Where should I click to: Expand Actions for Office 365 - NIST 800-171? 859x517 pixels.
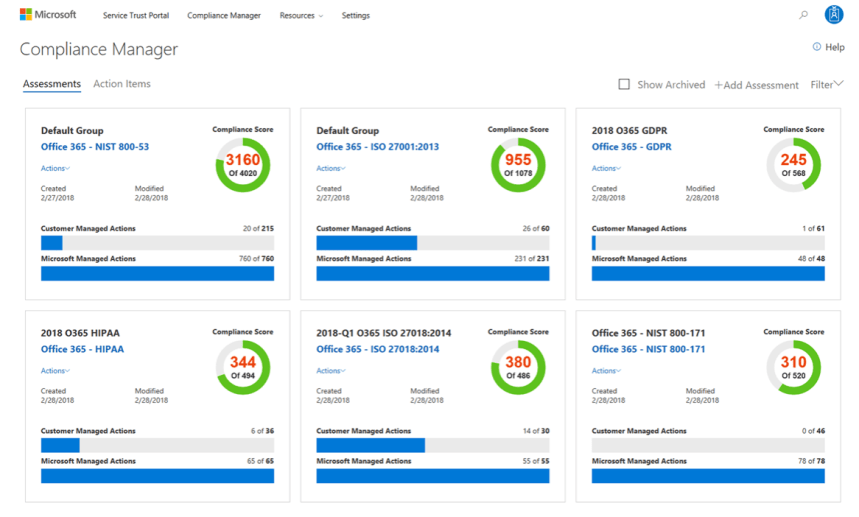click(606, 371)
